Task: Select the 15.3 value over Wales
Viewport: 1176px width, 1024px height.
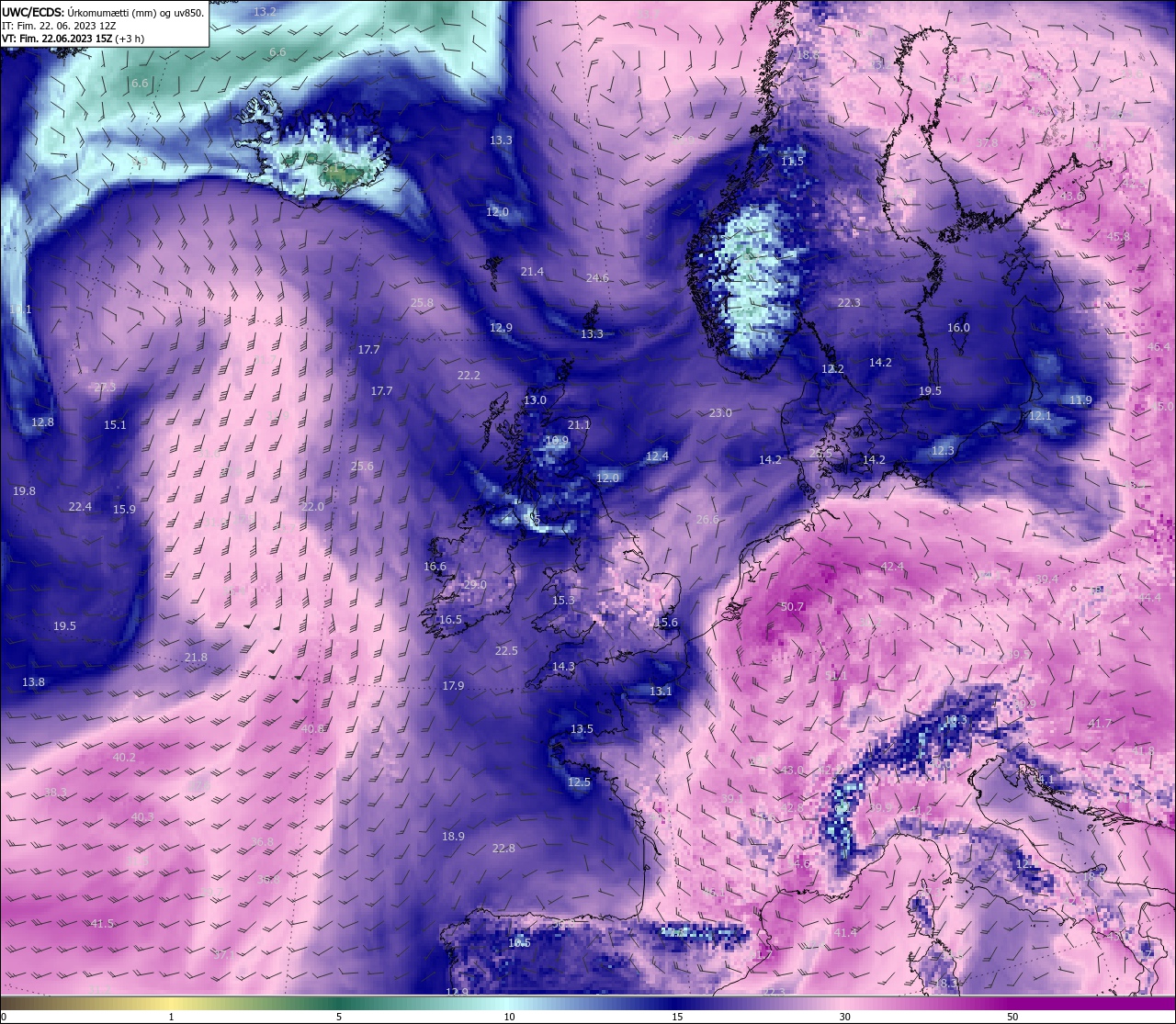Action: point(563,601)
